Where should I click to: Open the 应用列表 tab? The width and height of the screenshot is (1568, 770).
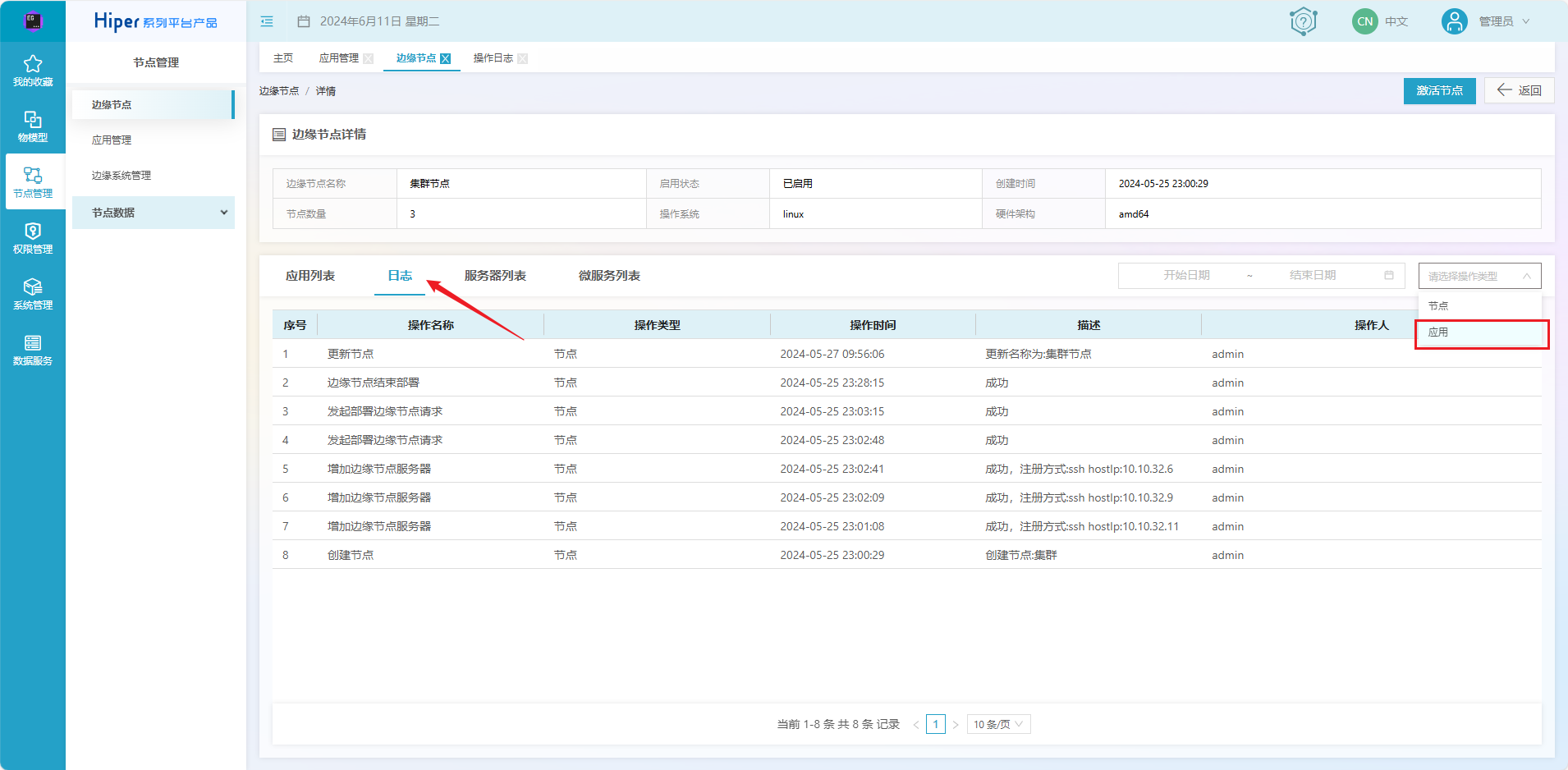(310, 276)
